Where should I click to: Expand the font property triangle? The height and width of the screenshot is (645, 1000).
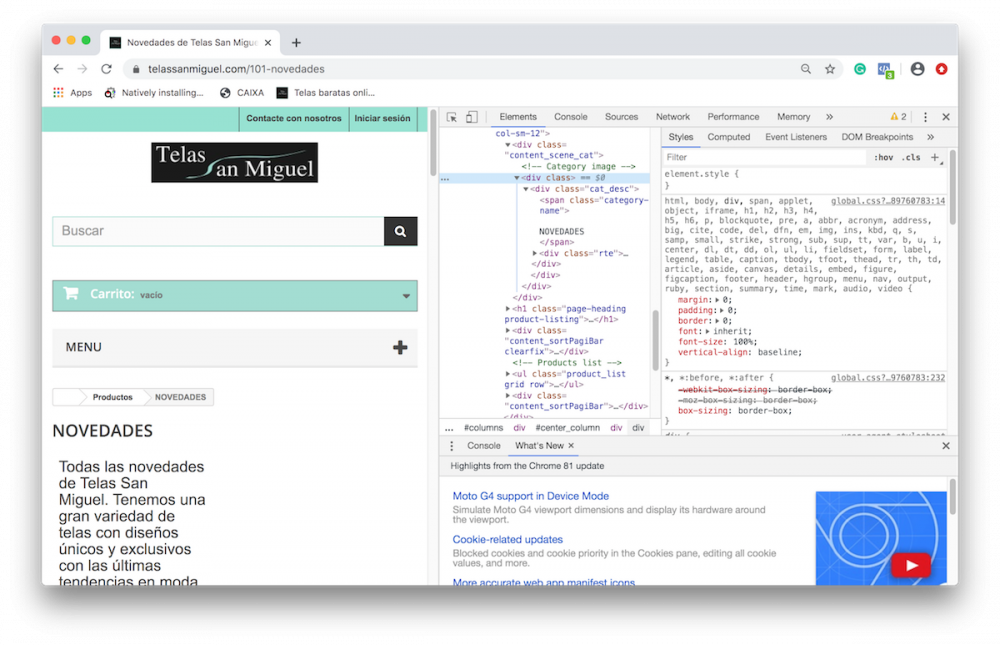[707, 332]
